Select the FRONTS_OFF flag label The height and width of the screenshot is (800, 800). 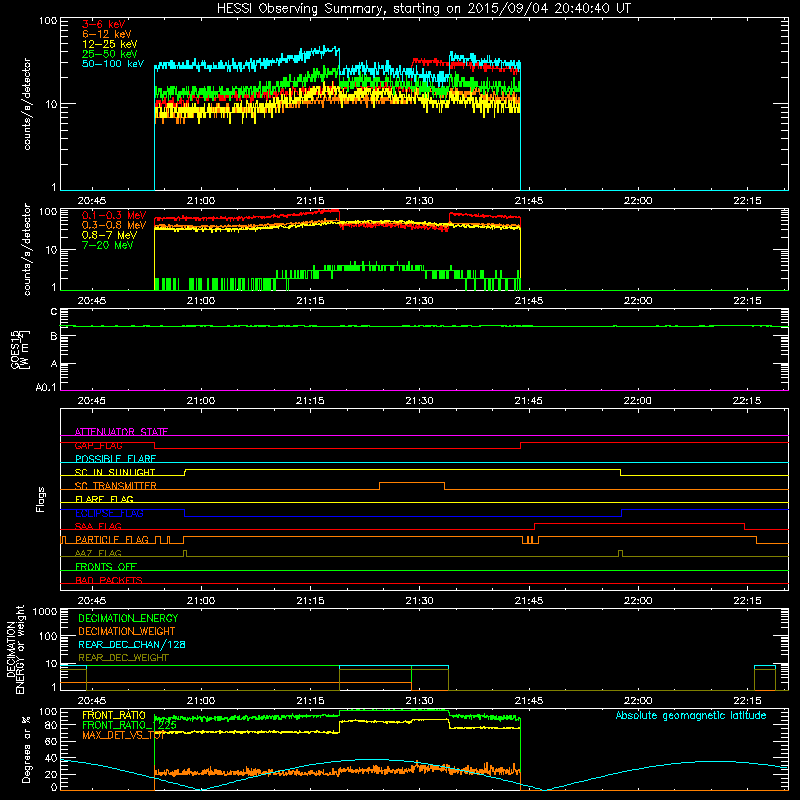(106, 567)
